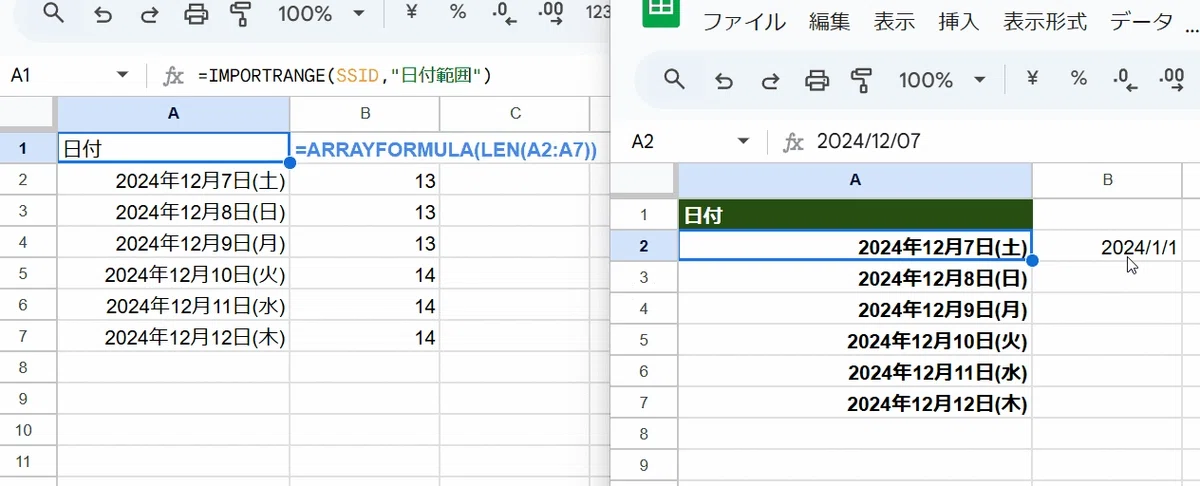Click the print icon in the left spreadsheet toolbar
This screenshot has height=486, width=1200.
click(197, 14)
